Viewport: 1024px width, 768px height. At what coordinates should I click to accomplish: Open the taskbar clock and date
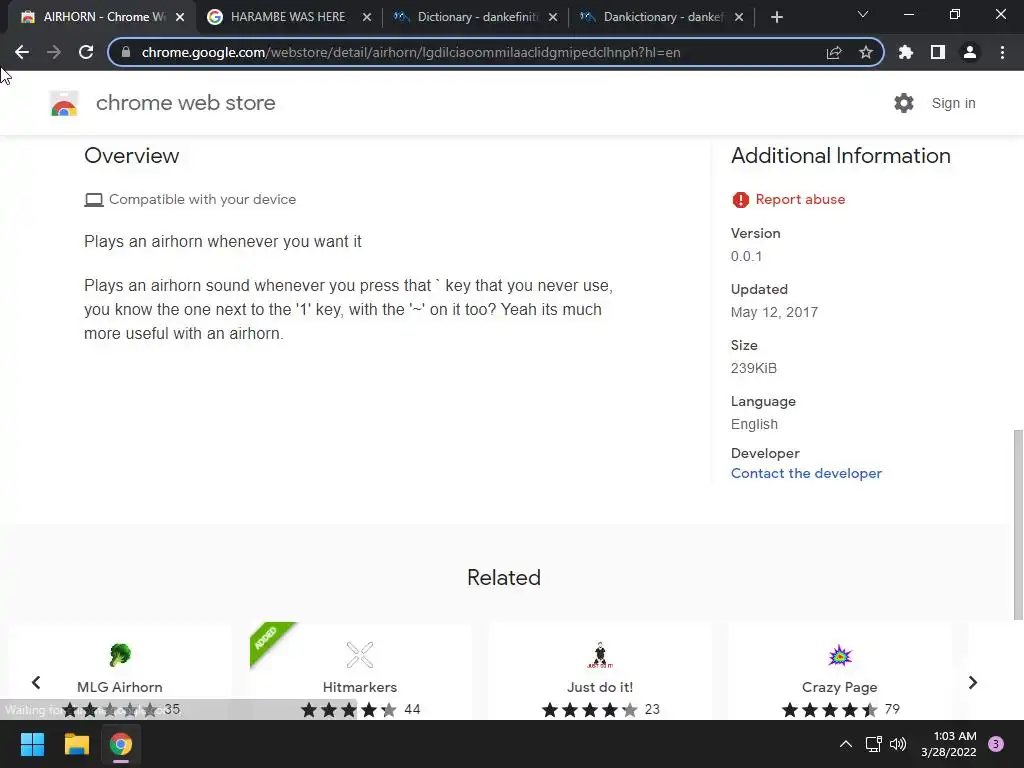pyautogui.click(x=948, y=744)
